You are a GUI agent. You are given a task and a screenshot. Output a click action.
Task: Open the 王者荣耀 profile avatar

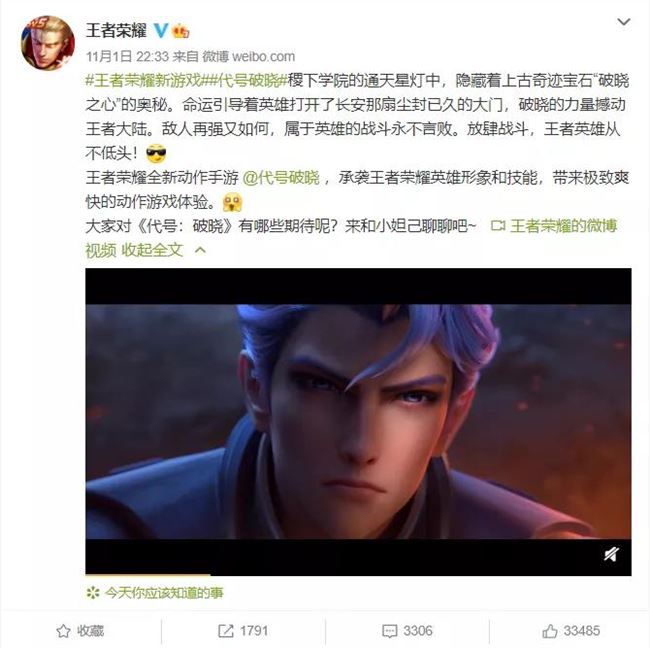48,43
